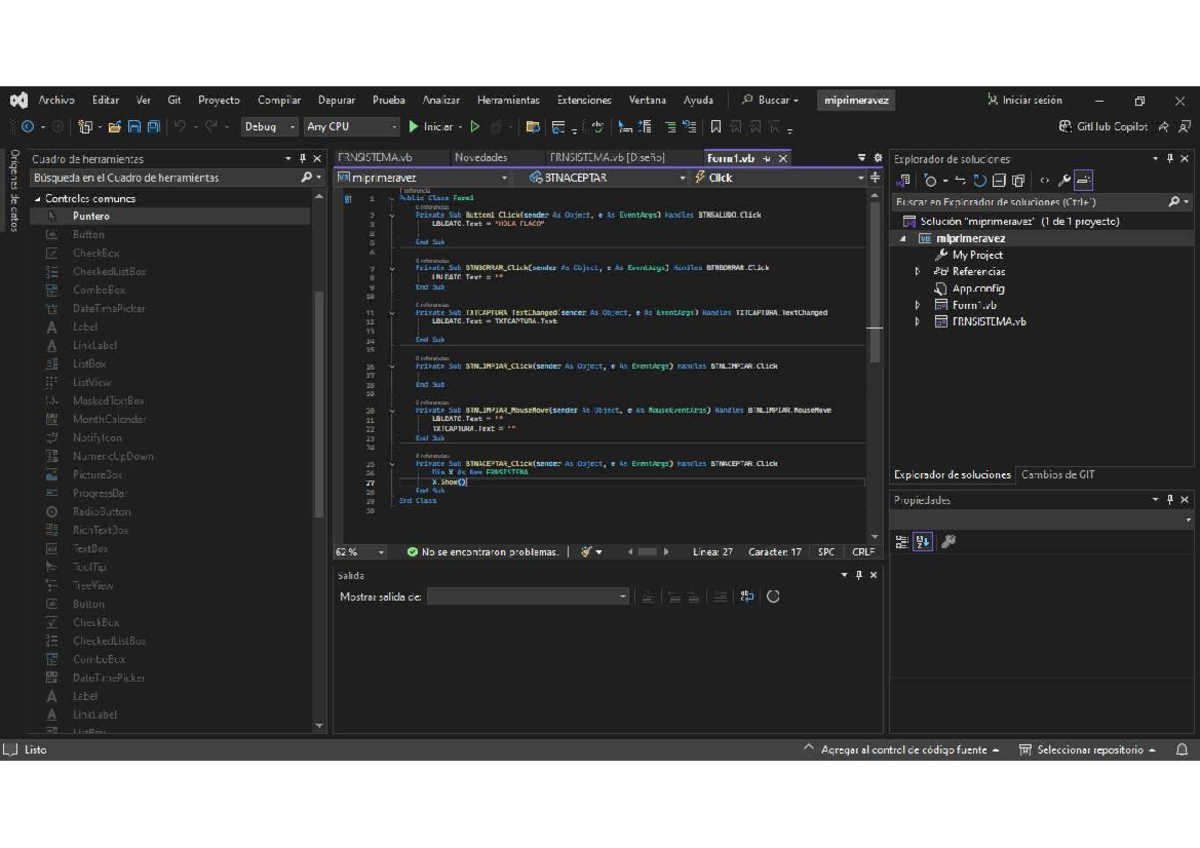Toggle the Preview Selected Items highlighted icon
The width and height of the screenshot is (1200, 848).
click(x=1084, y=181)
